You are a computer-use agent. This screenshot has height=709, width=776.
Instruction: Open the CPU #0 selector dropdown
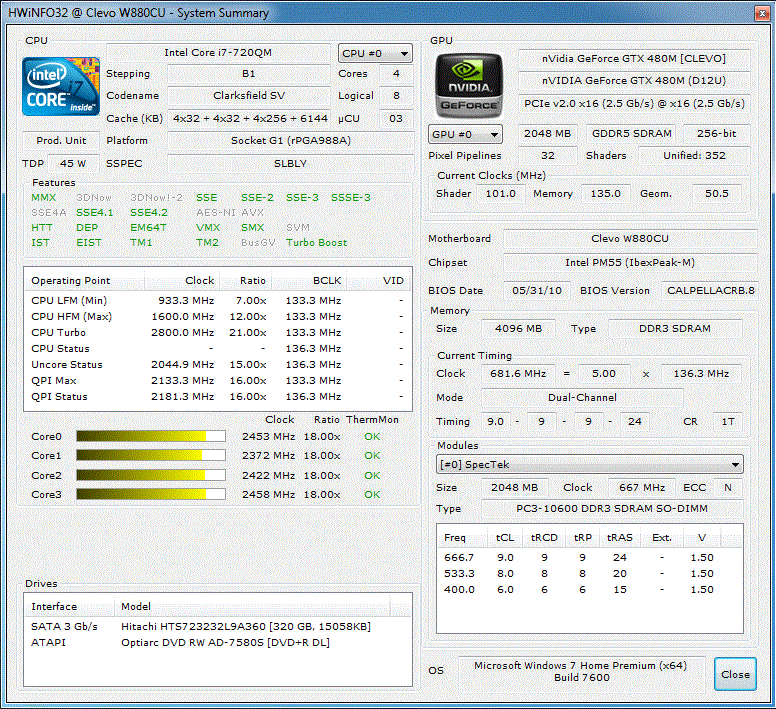tap(375, 53)
